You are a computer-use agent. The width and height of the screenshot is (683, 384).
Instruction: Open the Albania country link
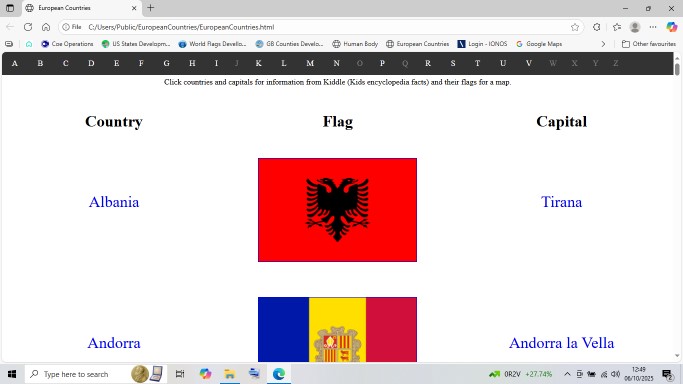[114, 202]
